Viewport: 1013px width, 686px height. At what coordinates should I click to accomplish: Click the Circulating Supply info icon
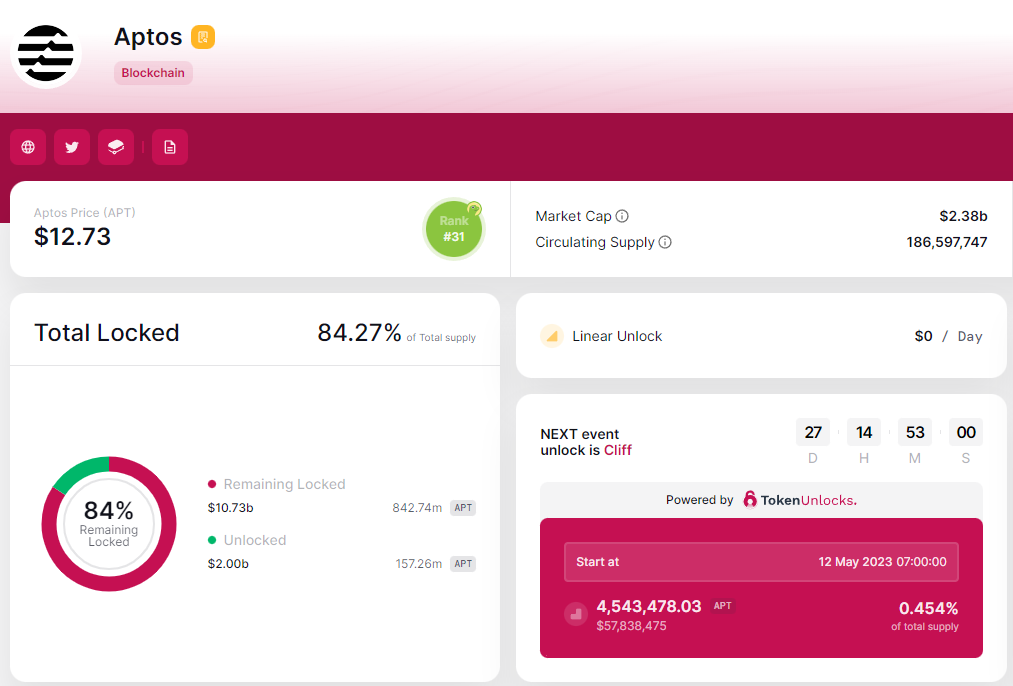tap(665, 242)
